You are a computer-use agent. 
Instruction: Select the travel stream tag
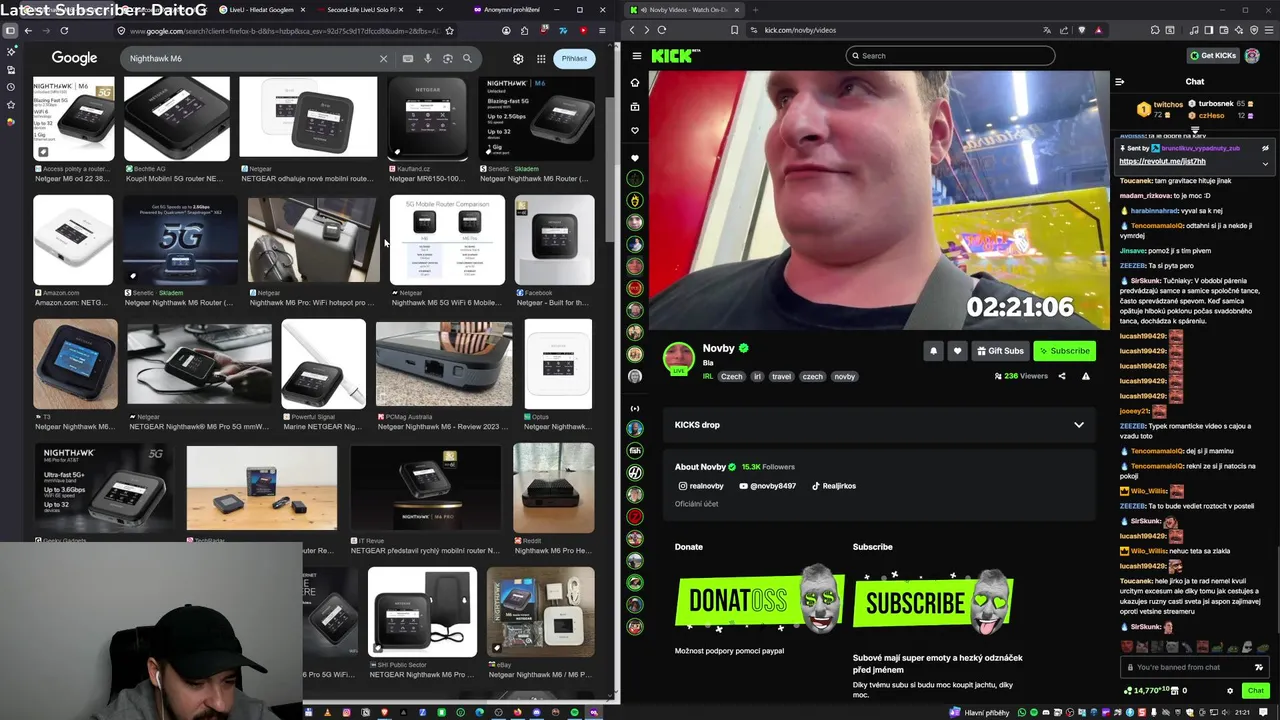pyautogui.click(x=781, y=377)
